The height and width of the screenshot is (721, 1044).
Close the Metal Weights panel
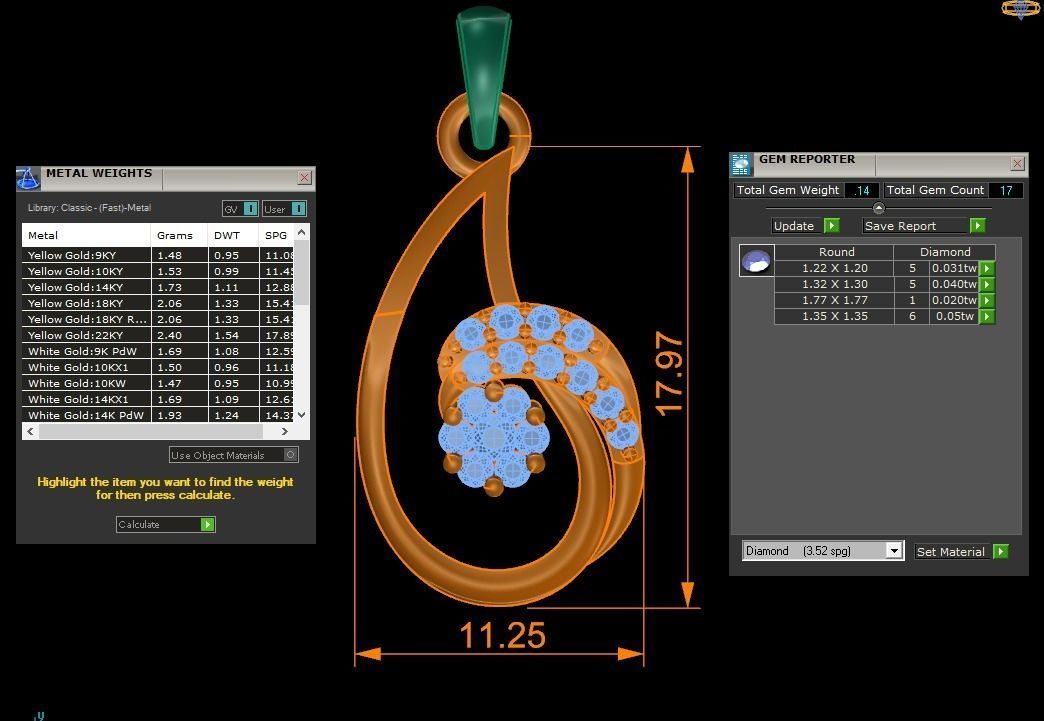304,177
